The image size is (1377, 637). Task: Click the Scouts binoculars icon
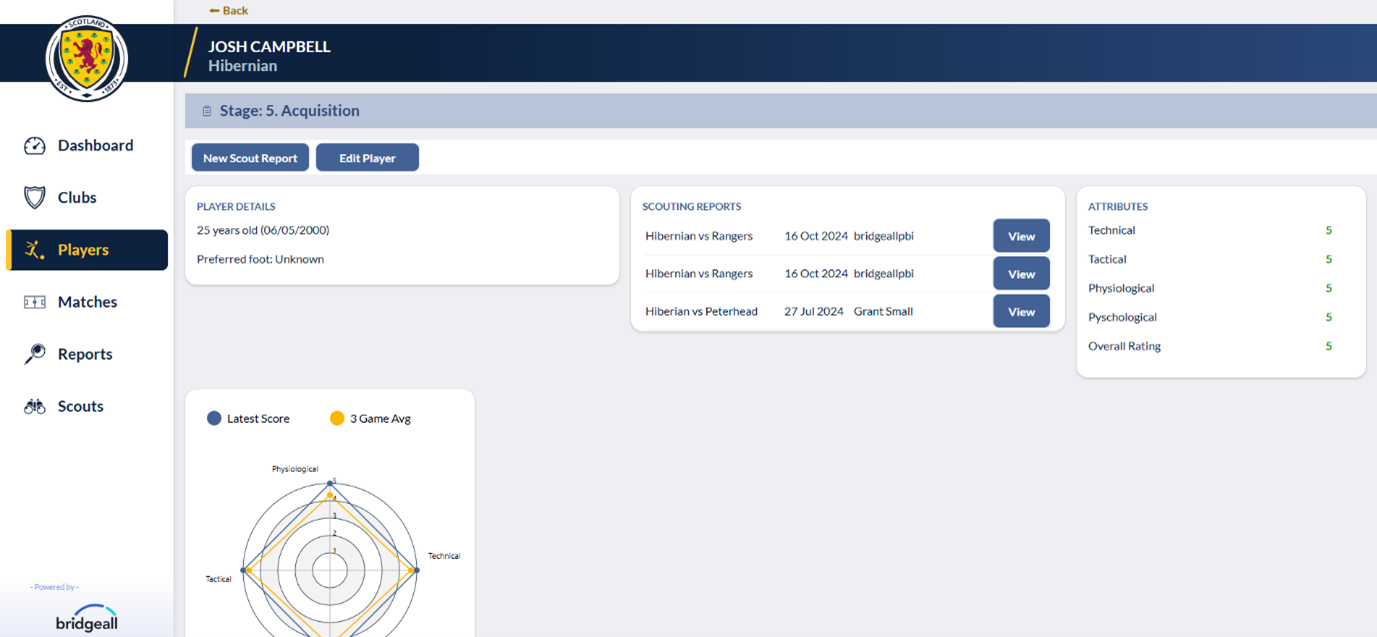(x=35, y=407)
